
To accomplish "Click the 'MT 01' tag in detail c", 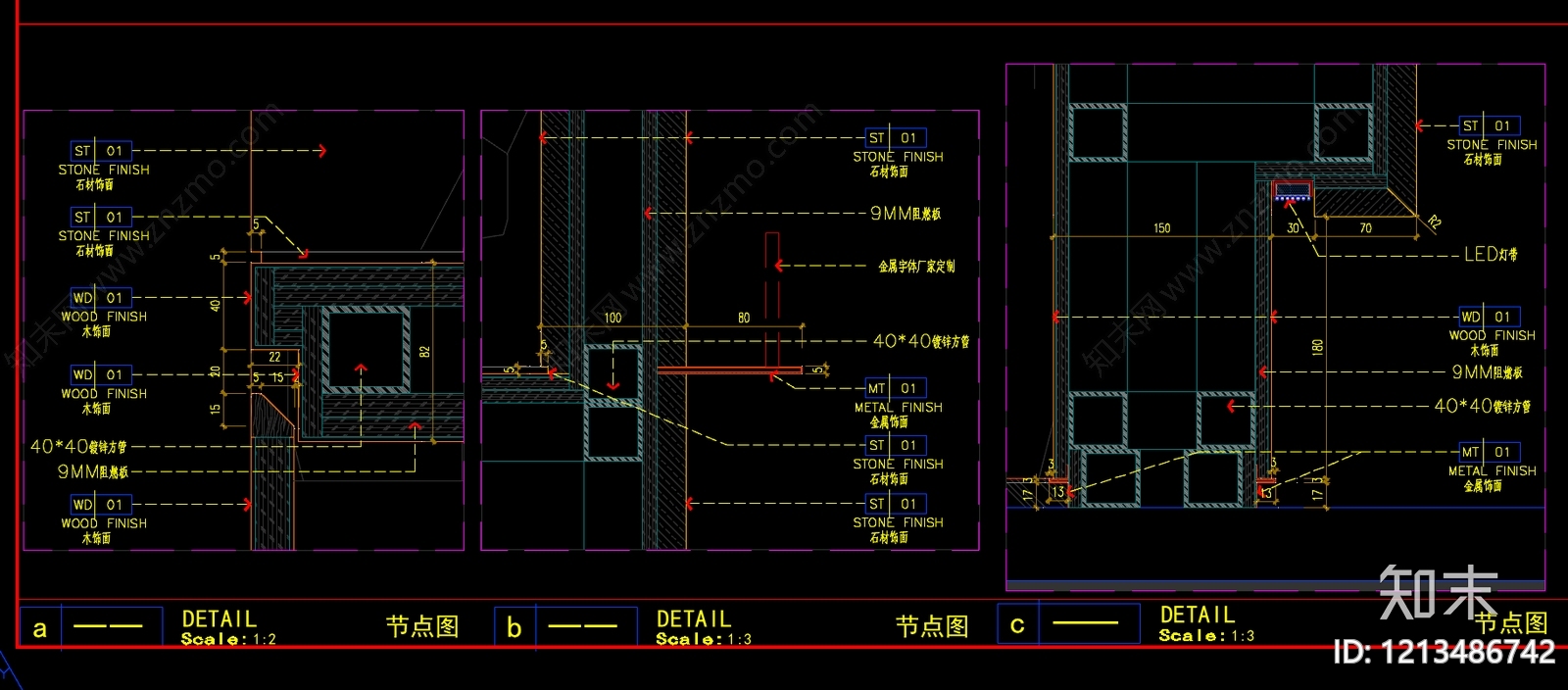I will coord(1490,452).
